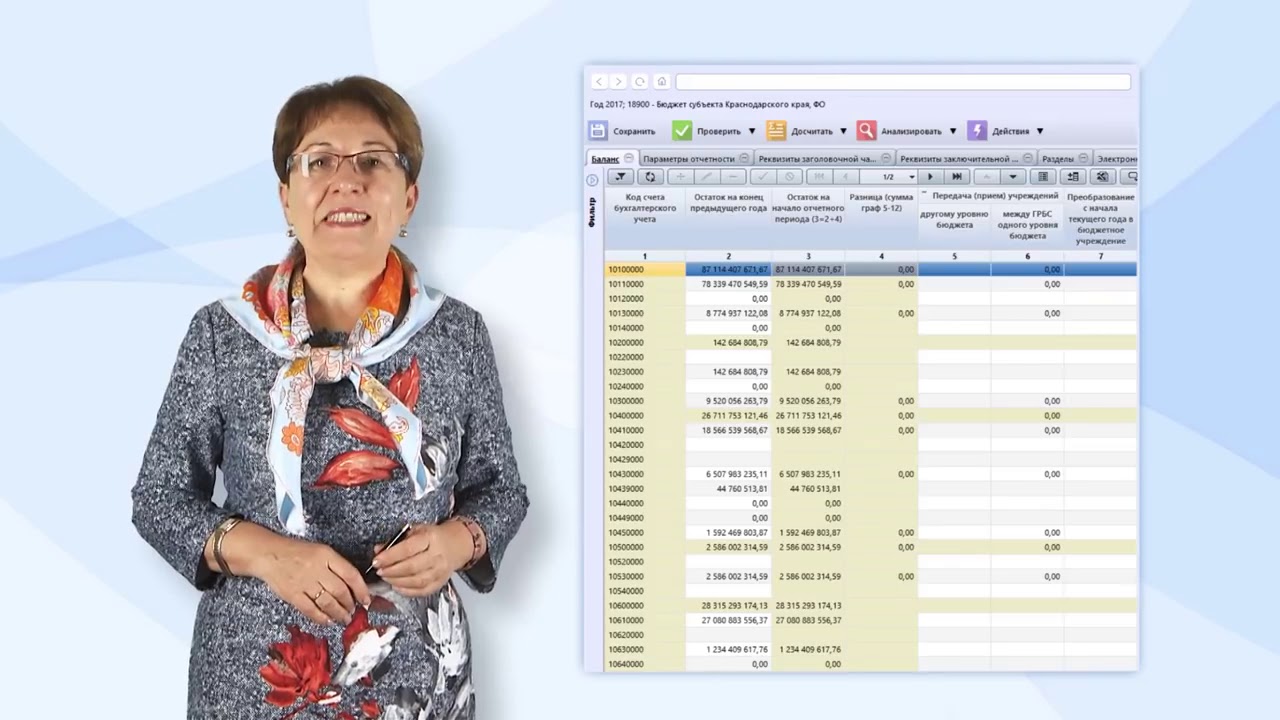Click the confirm checkmark toolbar icon
Viewport: 1280px width, 720px height.
pyautogui.click(x=762, y=177)
